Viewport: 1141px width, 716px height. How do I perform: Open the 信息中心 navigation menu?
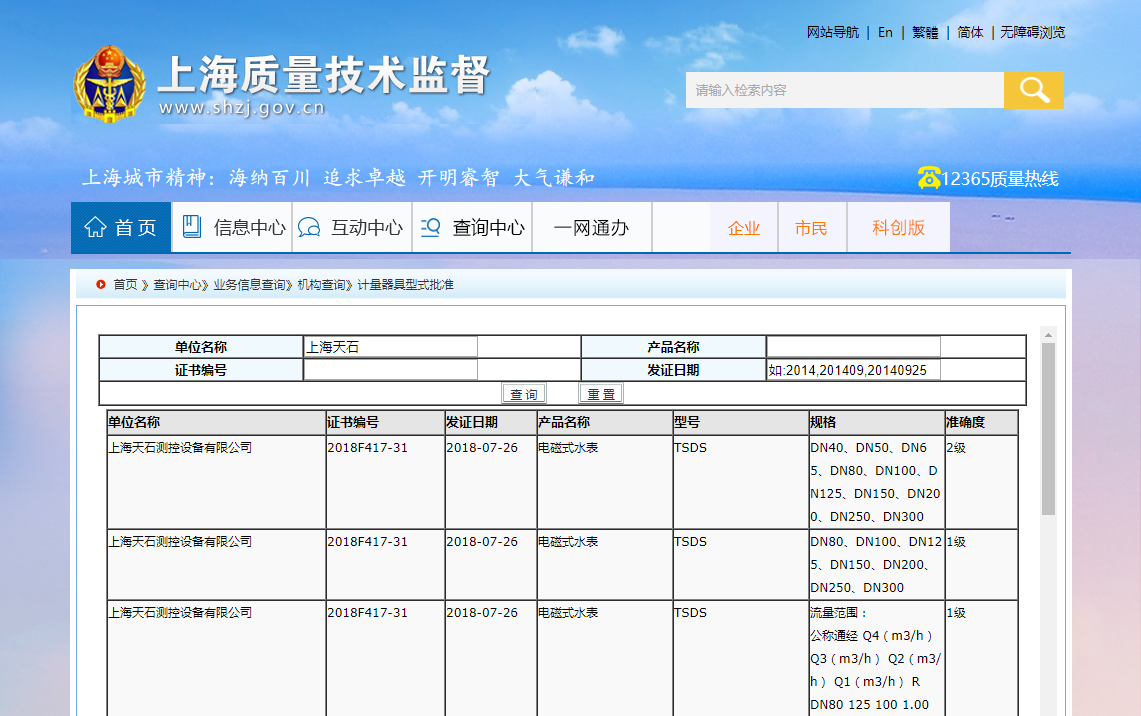coord(232,228)
